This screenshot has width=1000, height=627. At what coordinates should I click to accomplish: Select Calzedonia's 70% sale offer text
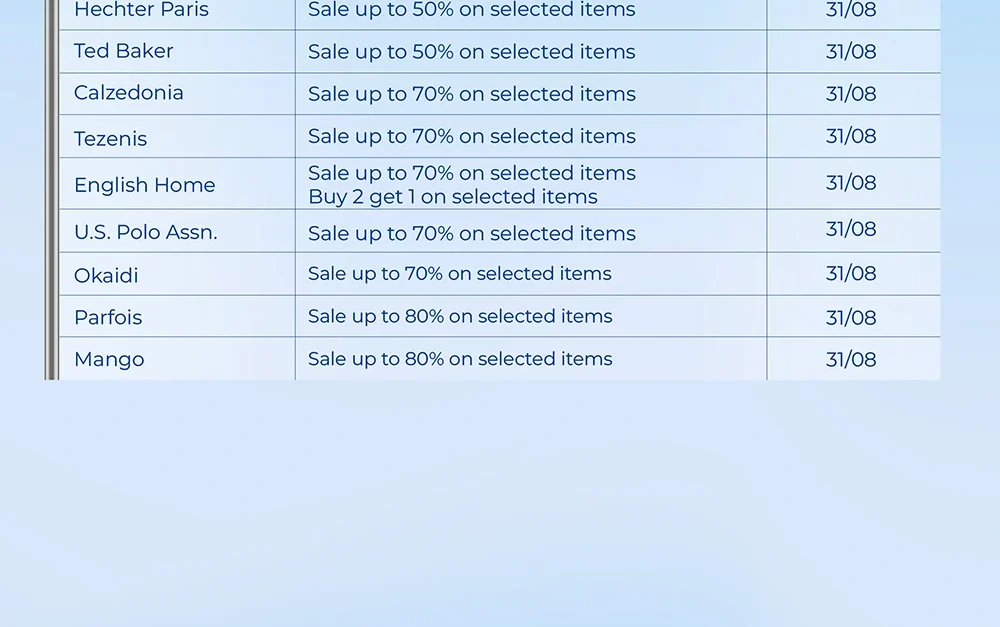[471, 94]
